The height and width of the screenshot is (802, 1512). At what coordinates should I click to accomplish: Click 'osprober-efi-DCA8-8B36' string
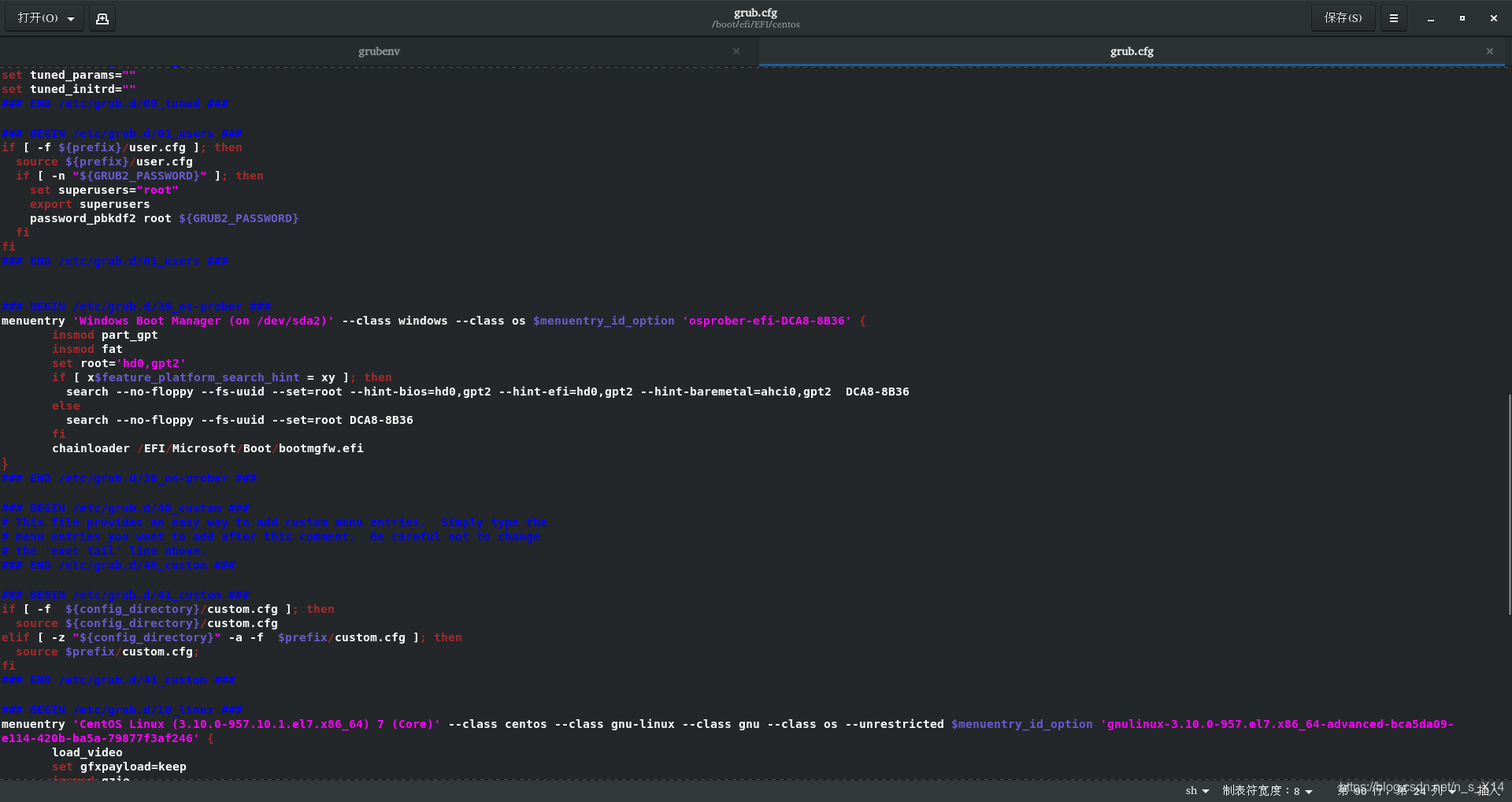coord(767,321)
